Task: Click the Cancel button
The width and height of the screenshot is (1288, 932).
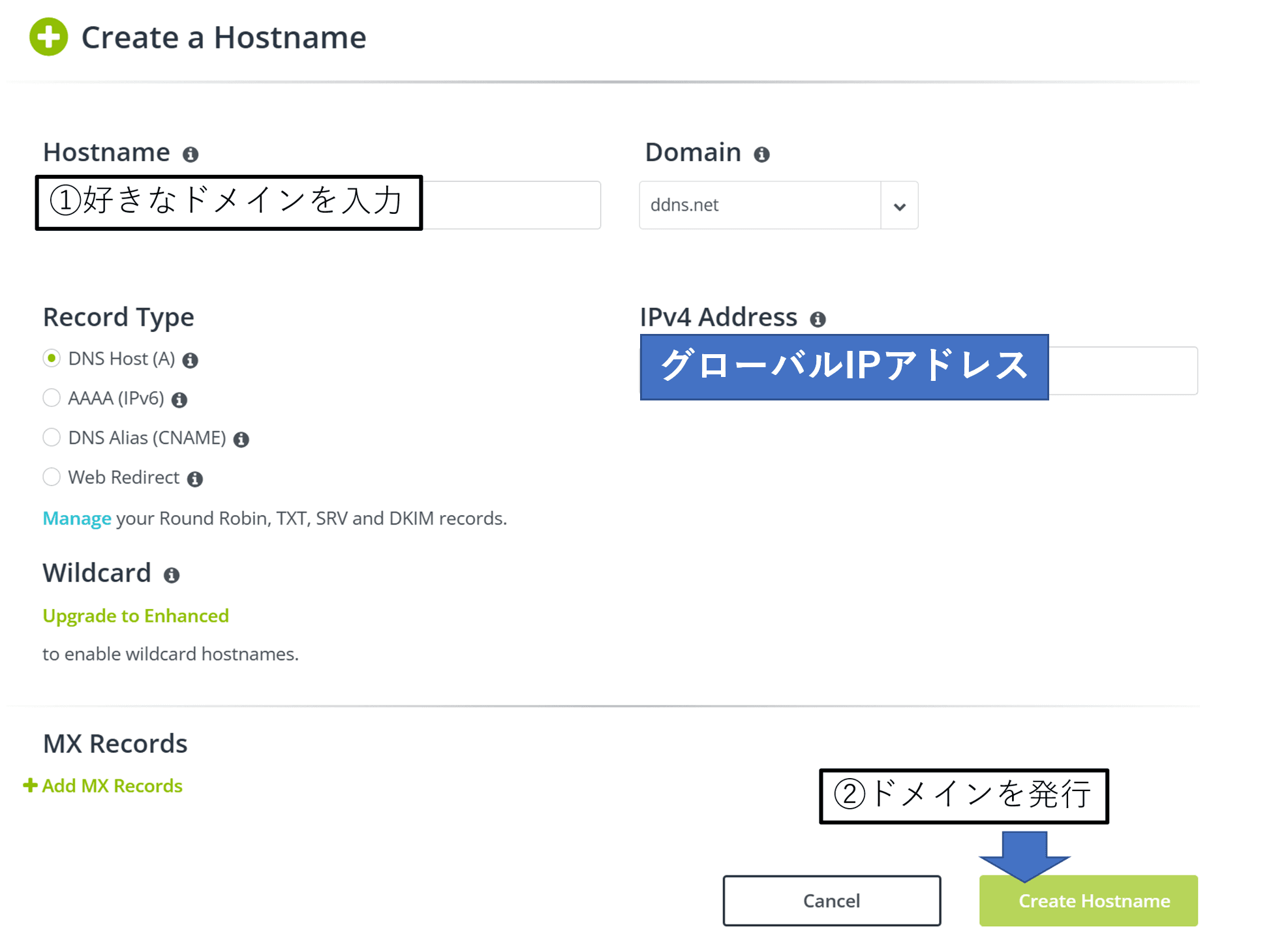Action: [831, 901]
